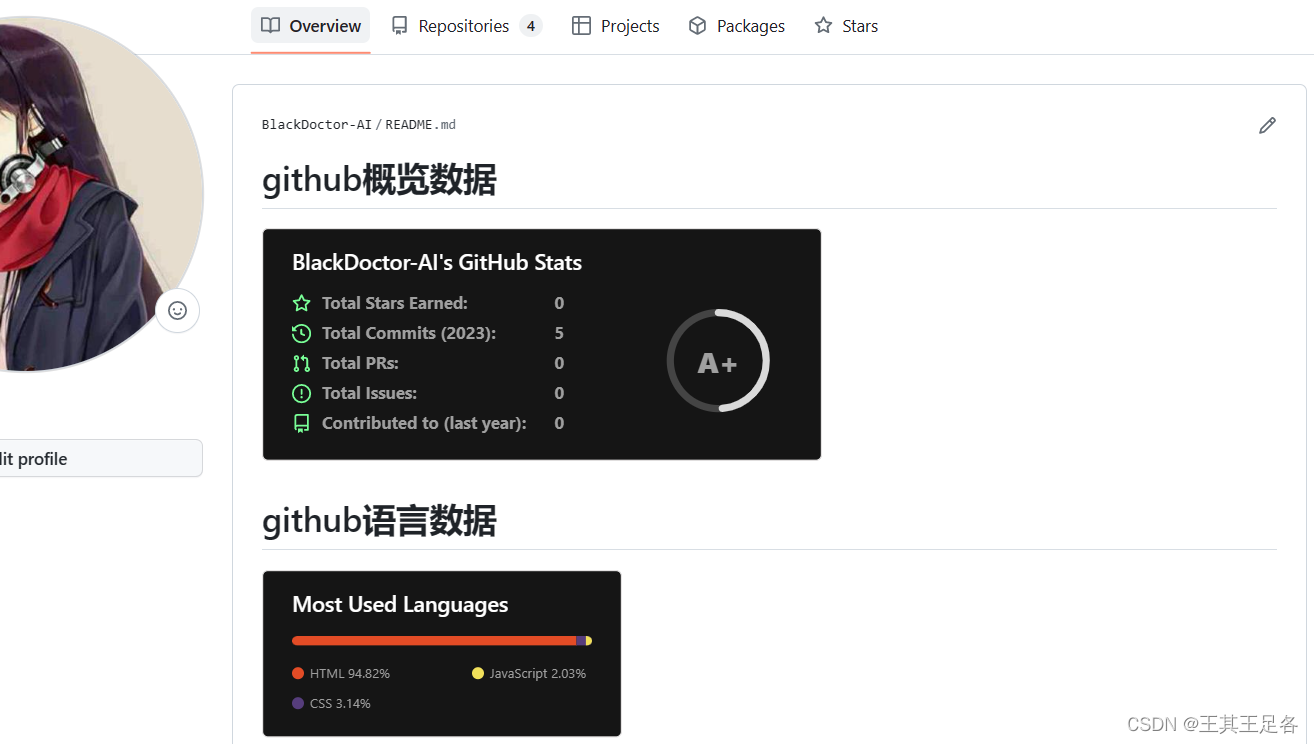This screenshot has width=1314, height=744.
Task: Click the project board icon beside Projects
Action: pyautogui.click(x=580, y=25)
